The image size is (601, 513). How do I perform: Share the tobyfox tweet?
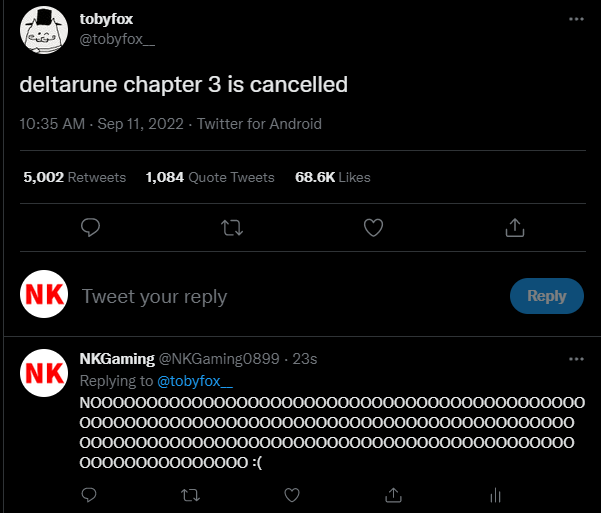[515, 229]
